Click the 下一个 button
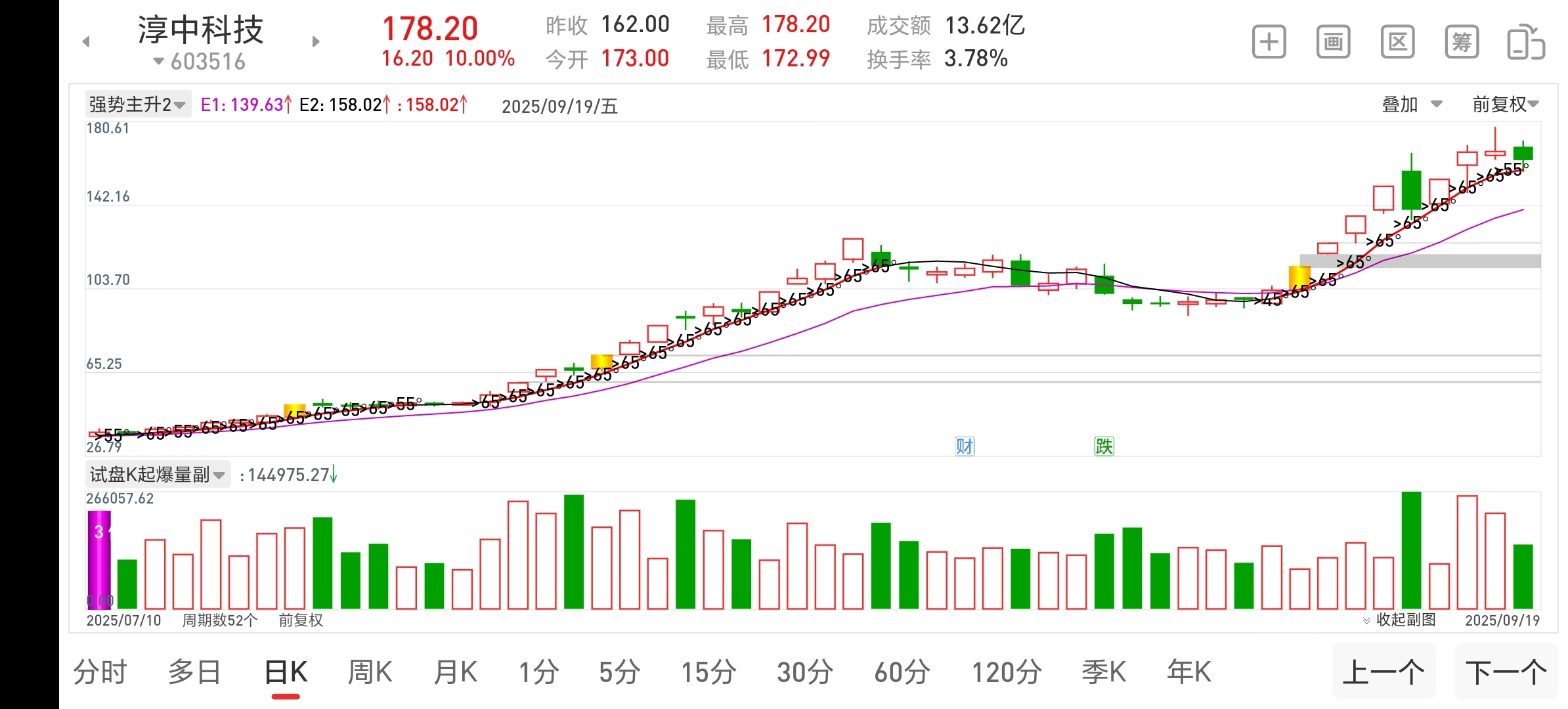The height and width of the screenshot is (709, 1568). [1506, 672]
